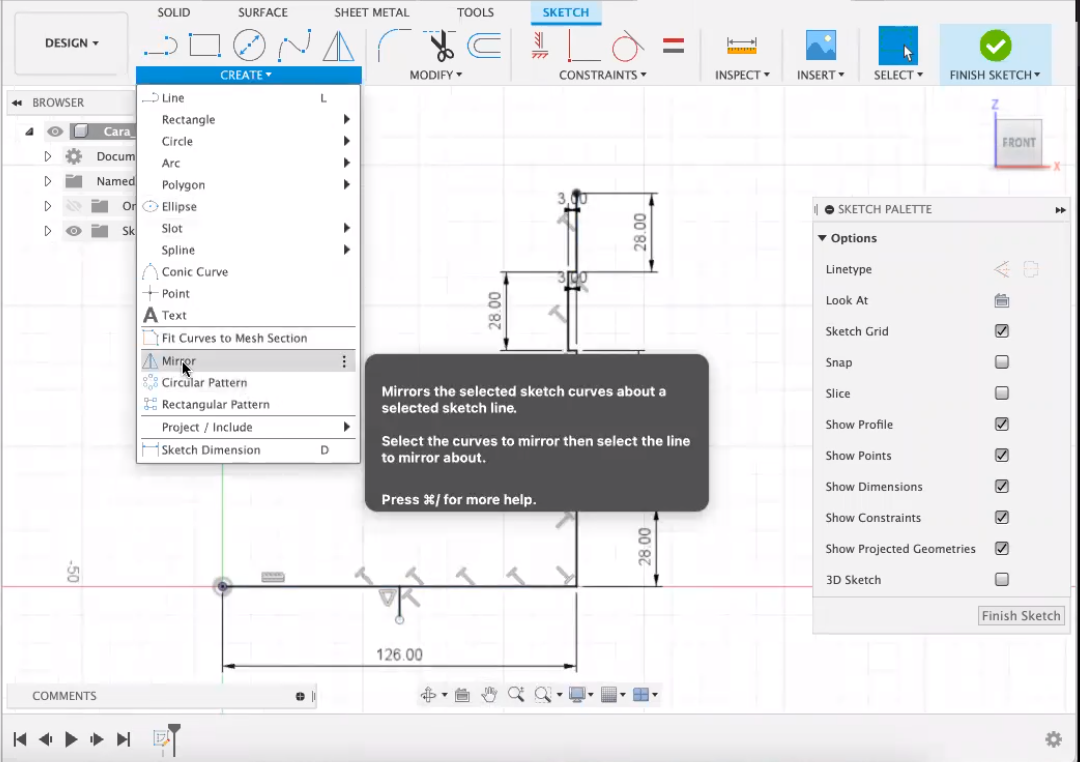
Task: Open the INSERT dropdown menu
Action: 820,75
